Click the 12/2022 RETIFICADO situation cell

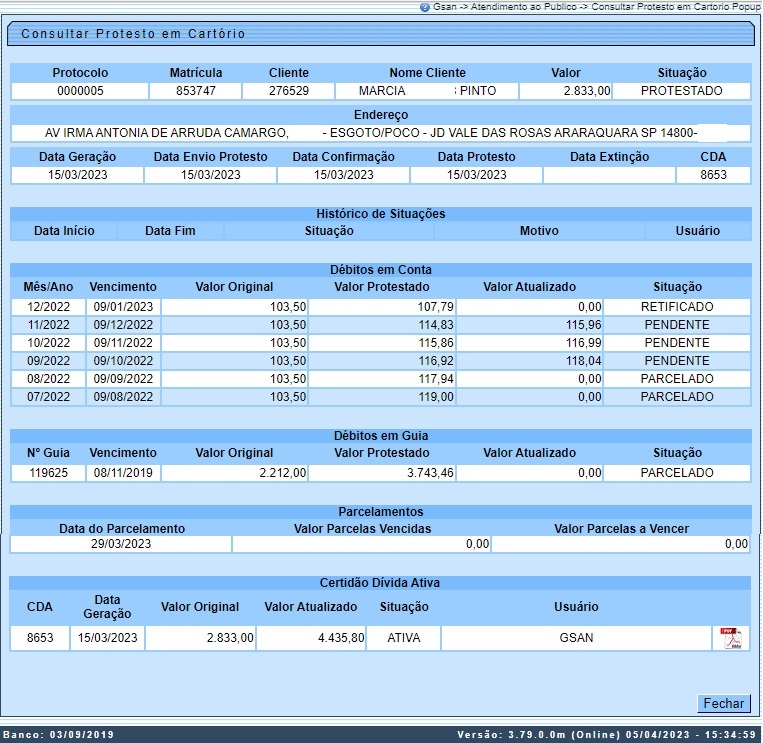coord(677,307)
